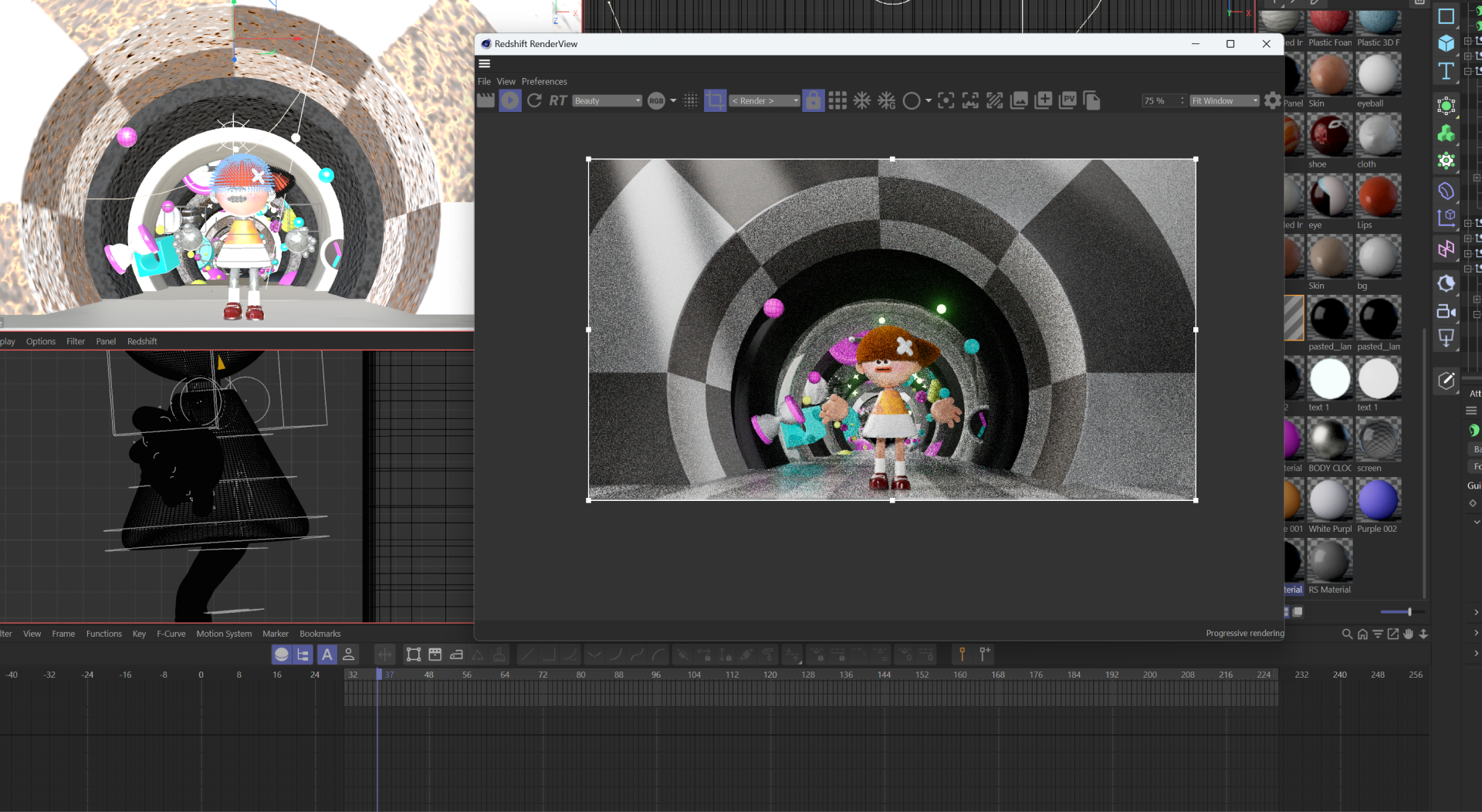Click the hamburger menu icon in RenderView

tap(485, 64)
